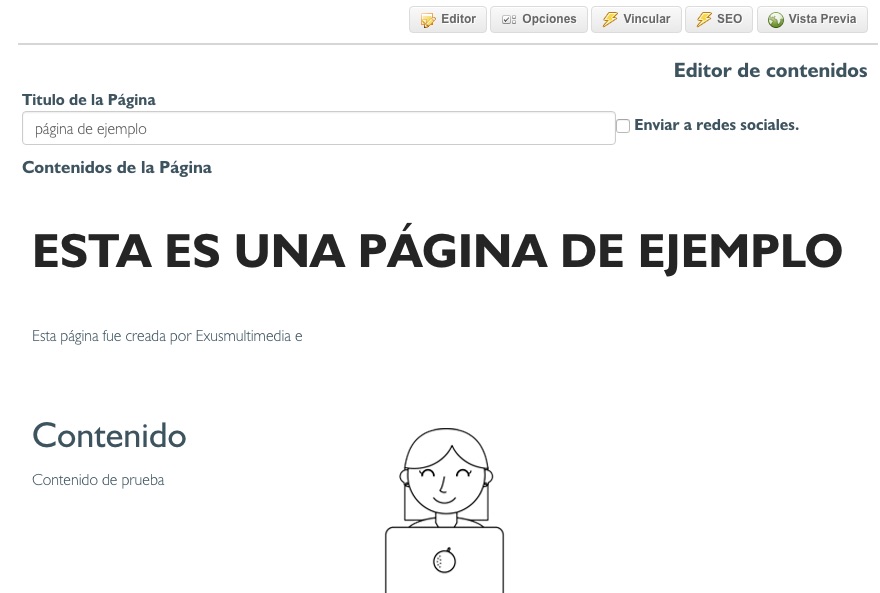Click the globe icon on Vista Previa

(776, 20)
